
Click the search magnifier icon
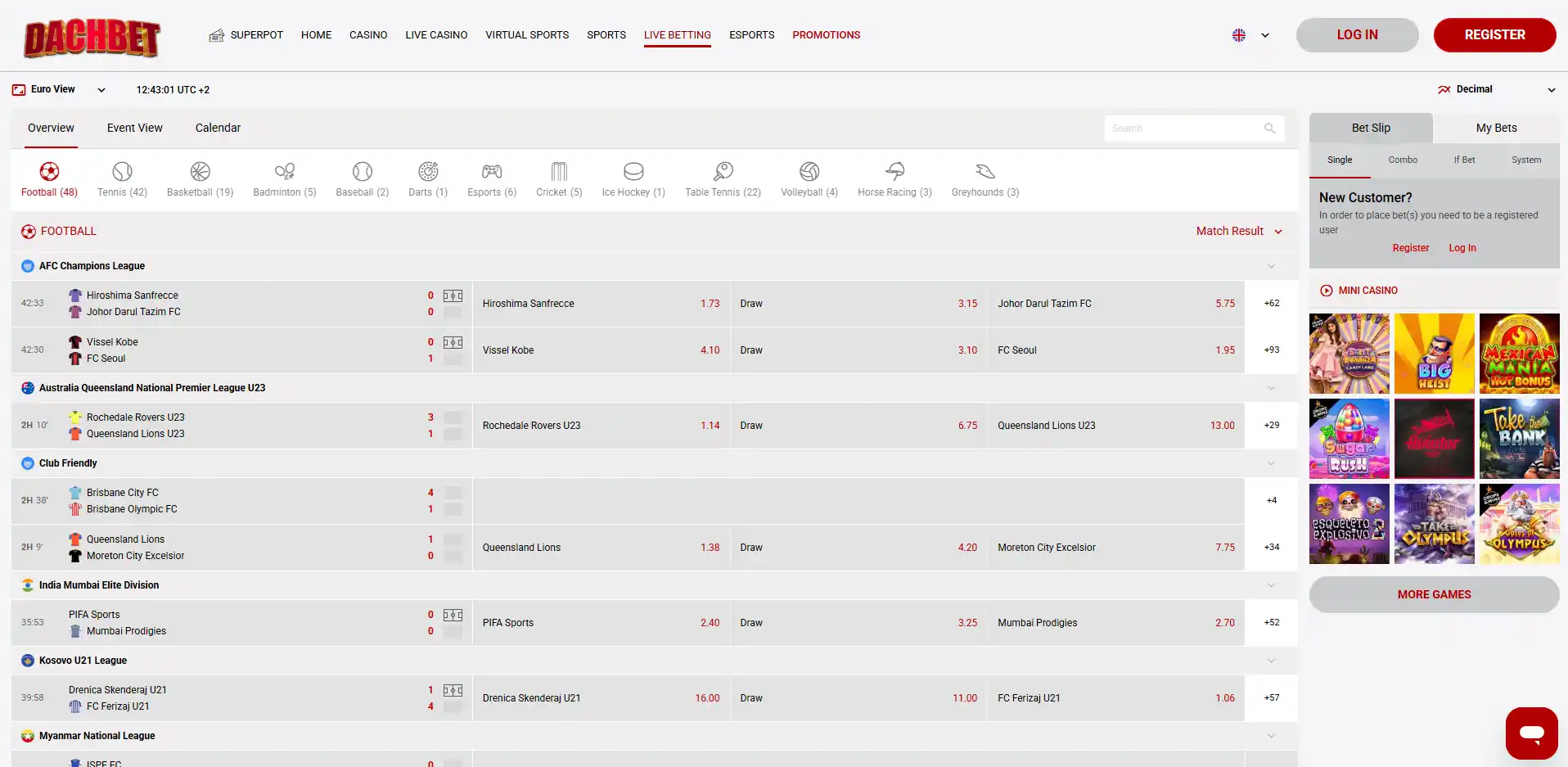click(1269, 129)
